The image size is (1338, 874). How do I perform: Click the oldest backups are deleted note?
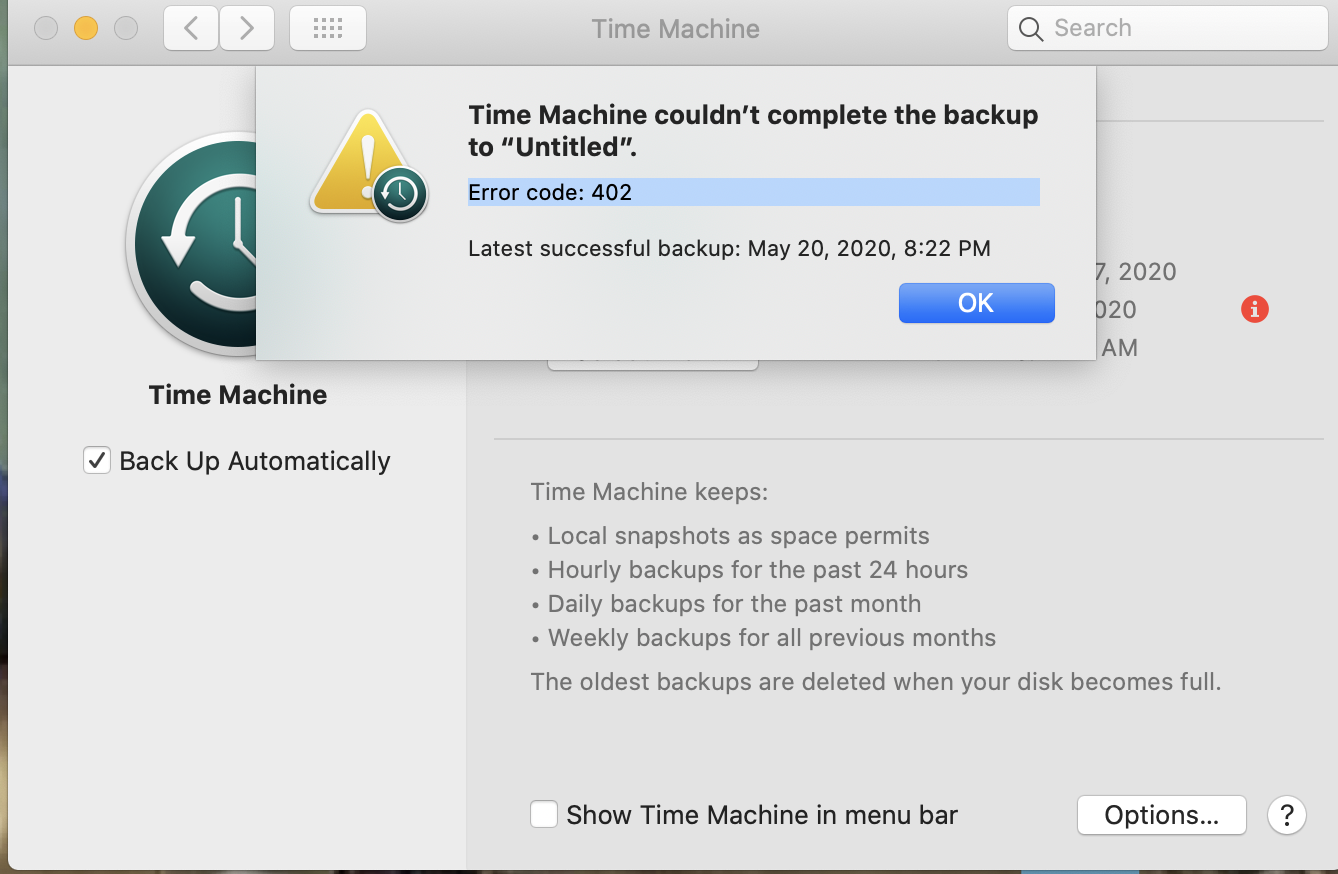point(876,683)
